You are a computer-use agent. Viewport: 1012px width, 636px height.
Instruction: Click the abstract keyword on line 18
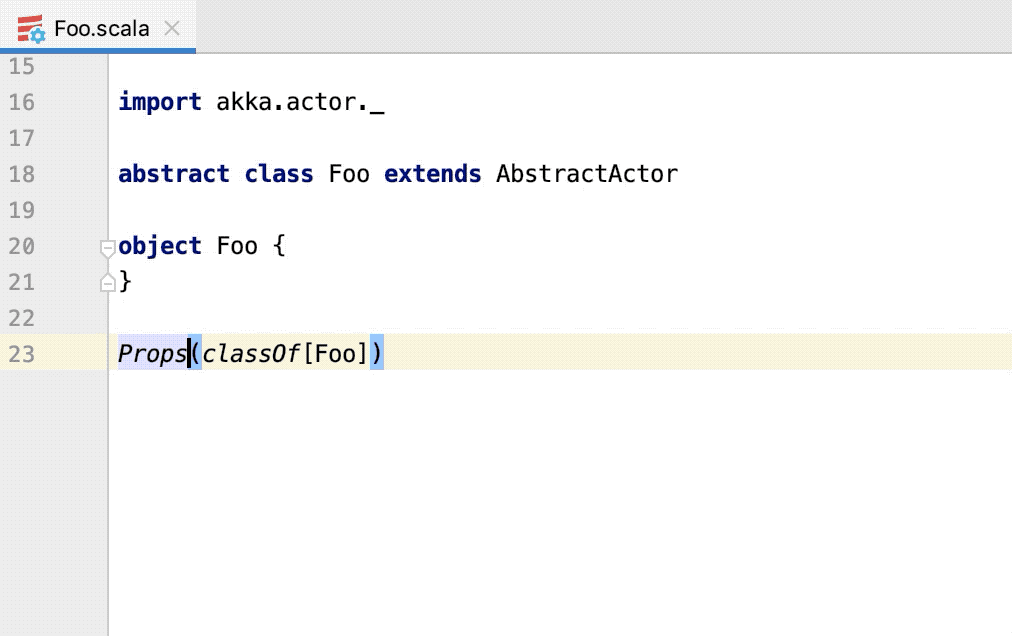tap(174, 173)
